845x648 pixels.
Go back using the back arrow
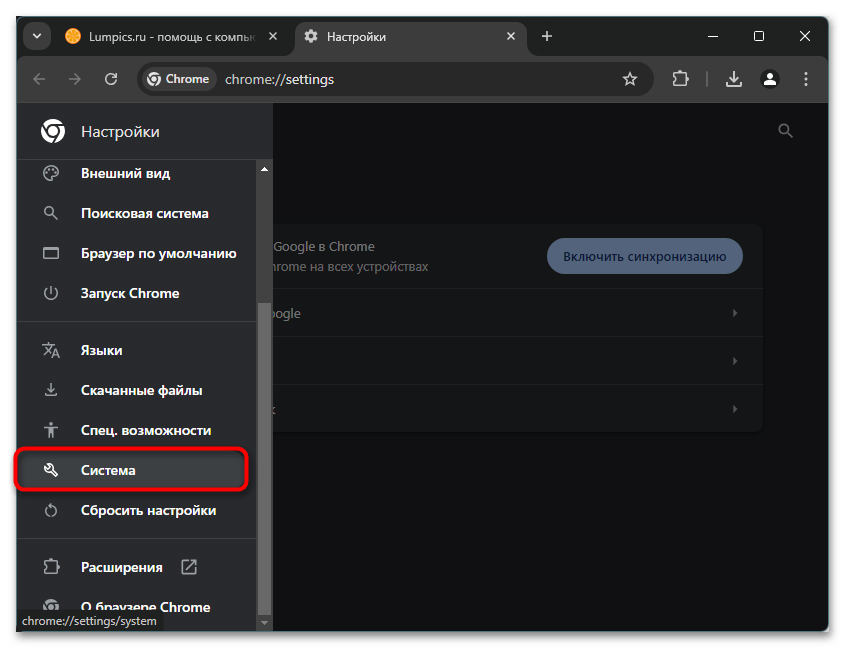click(39, 79)
